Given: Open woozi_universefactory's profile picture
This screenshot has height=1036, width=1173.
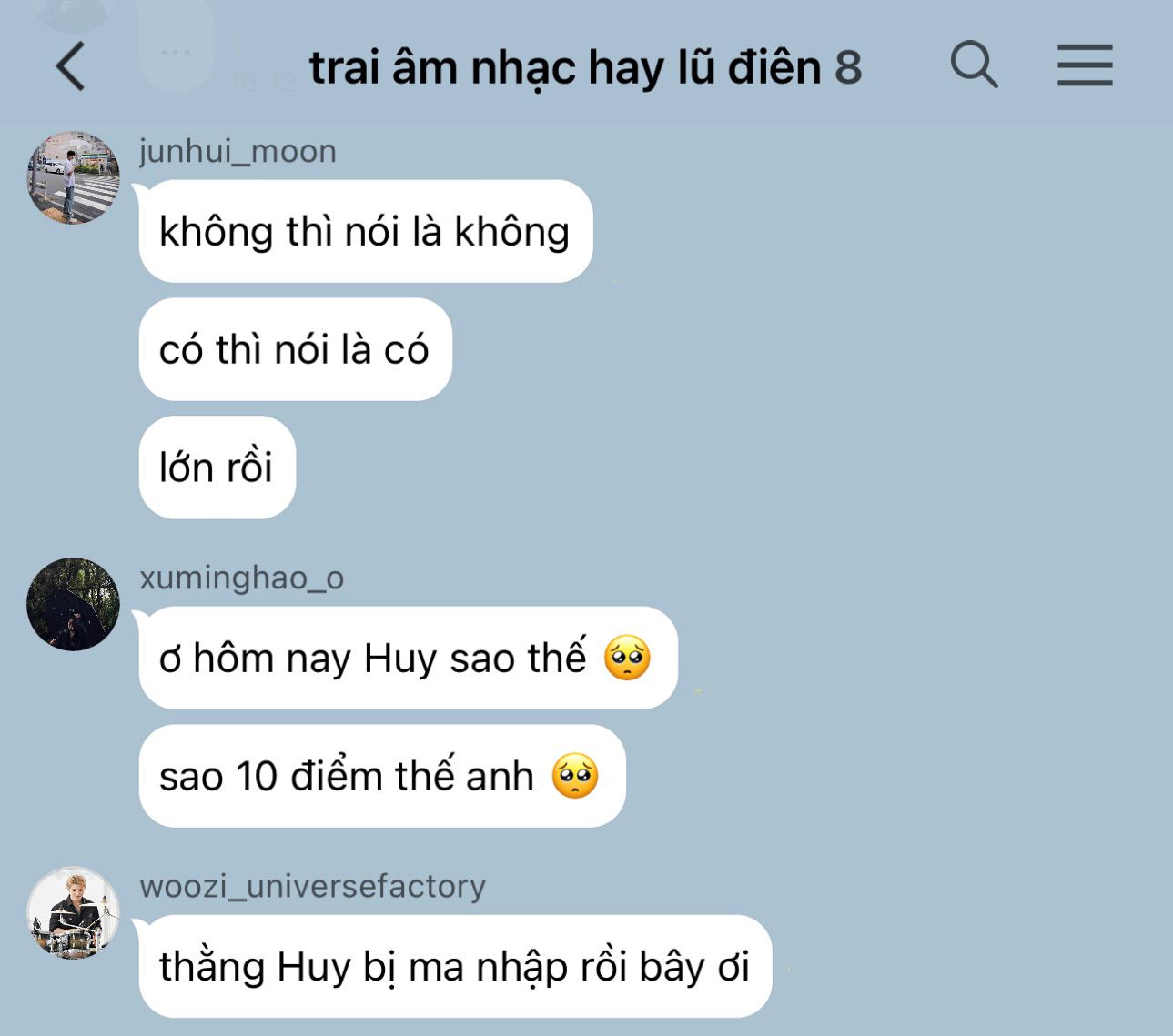Looking at the screenshot, I should tap(73, 912).
